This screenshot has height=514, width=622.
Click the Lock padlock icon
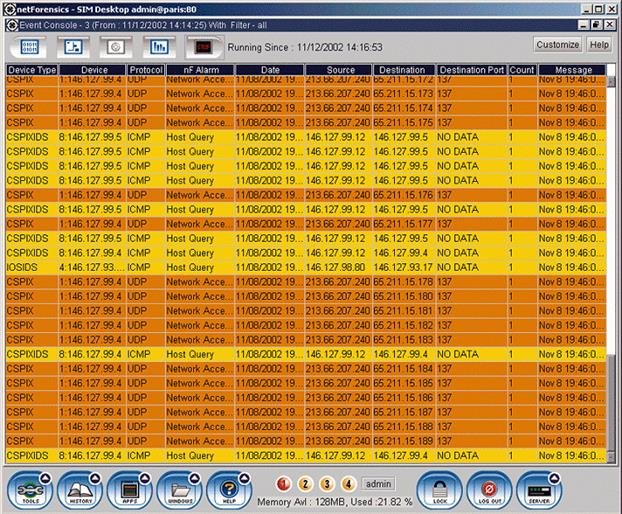(x=436, y=491)
